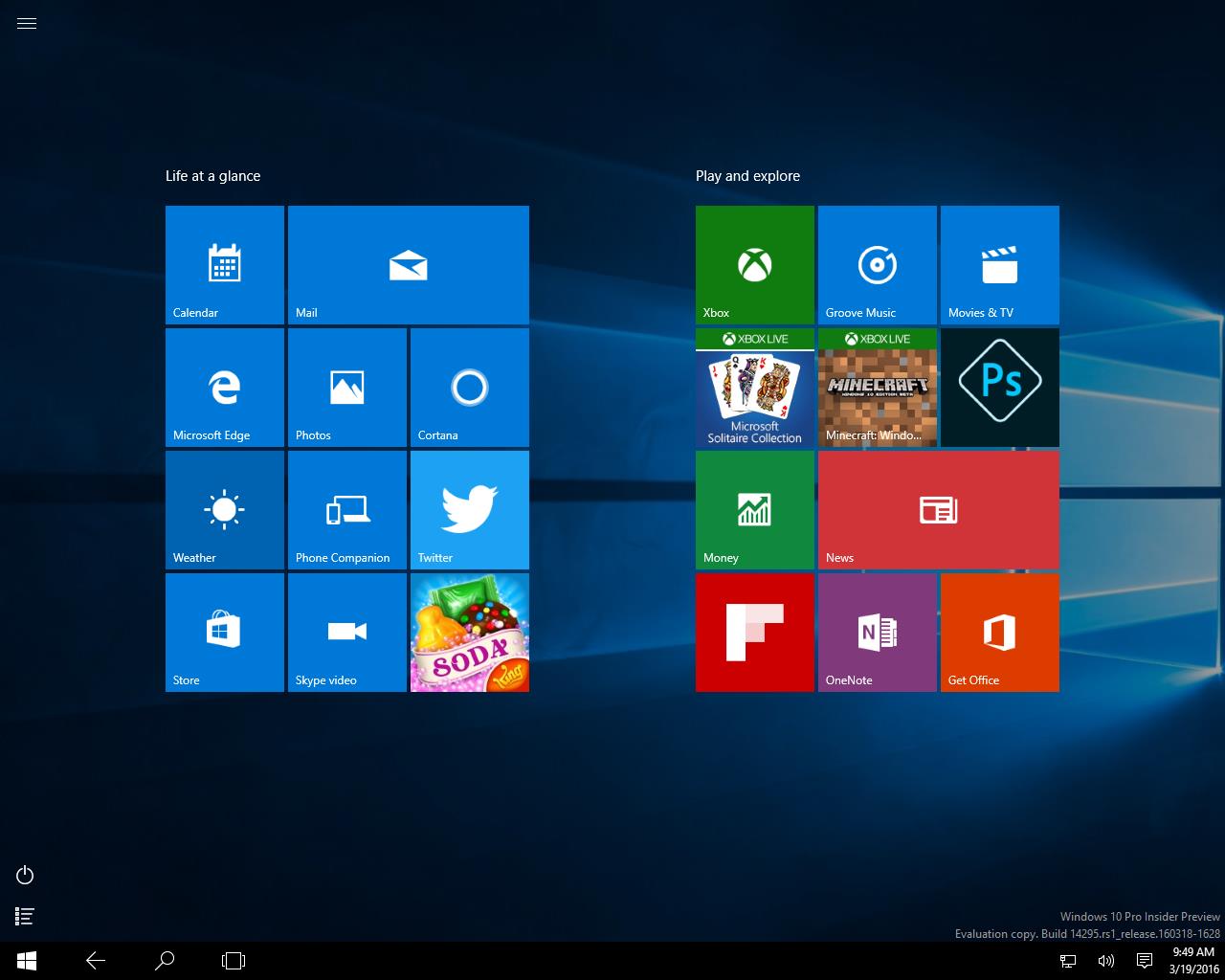Open Task View on taskbar
The image size is (1225, 980).
[234, 961]
